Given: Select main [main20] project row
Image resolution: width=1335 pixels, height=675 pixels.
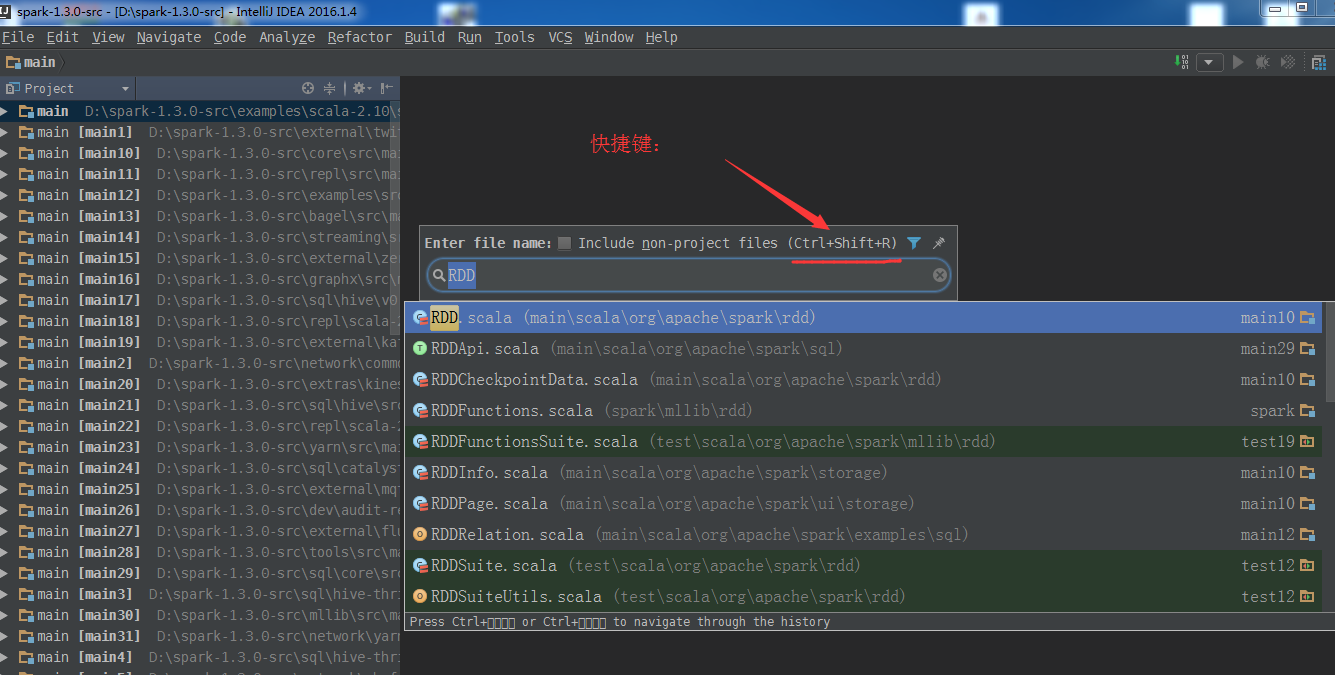Looking at the screenshot, I should point(200,384).
